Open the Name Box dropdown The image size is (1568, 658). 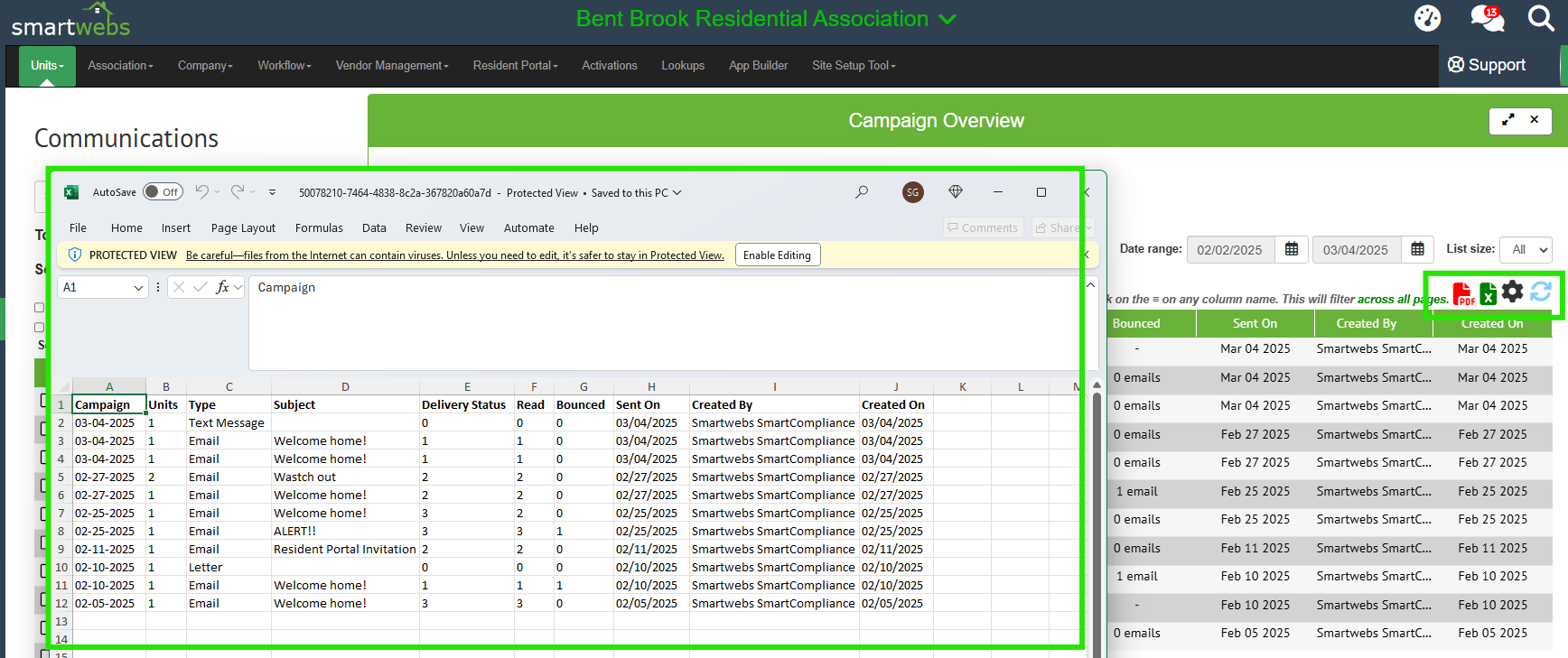tap(138, 288)
